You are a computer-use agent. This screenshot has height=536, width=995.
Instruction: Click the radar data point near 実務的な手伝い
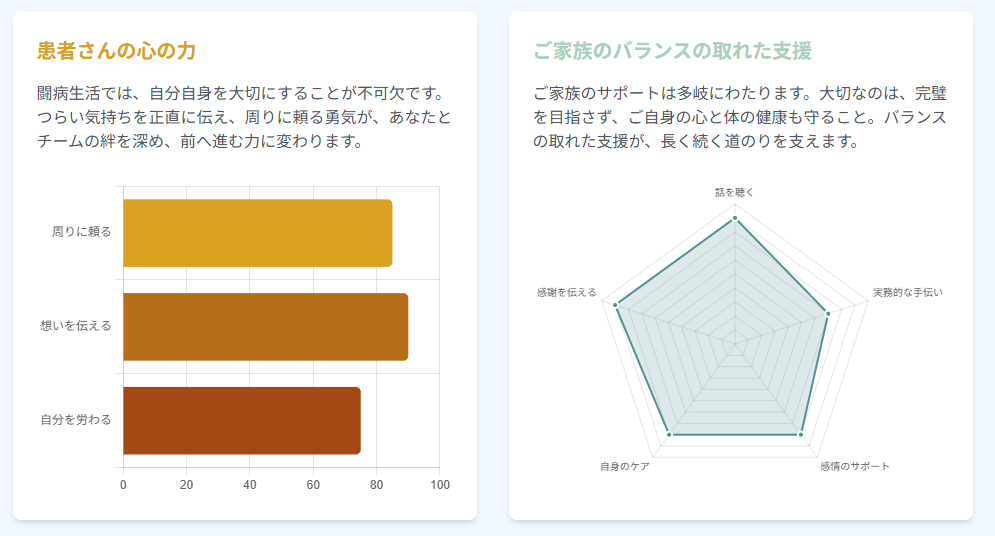click(x=828, y=314)
